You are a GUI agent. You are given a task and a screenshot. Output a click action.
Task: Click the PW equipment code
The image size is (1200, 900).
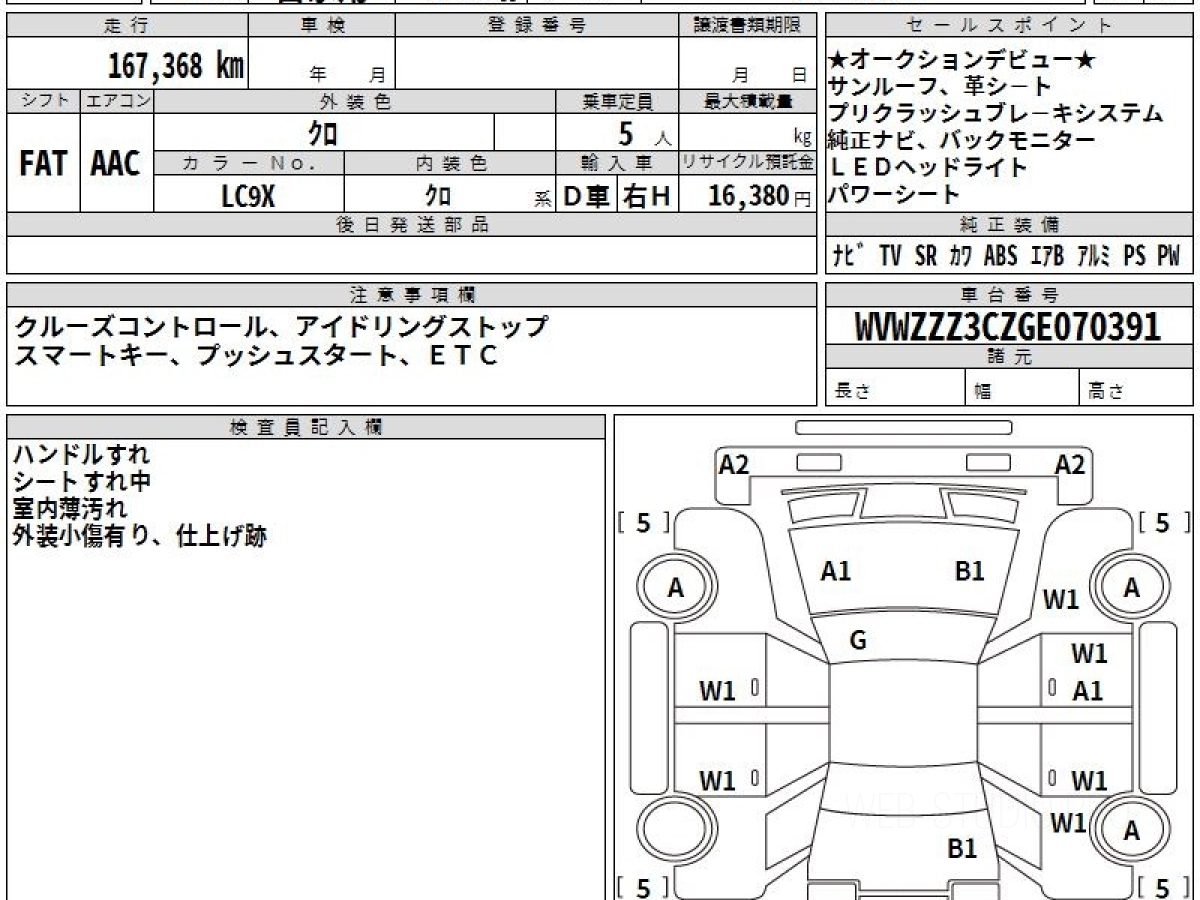pos(1169,256)
